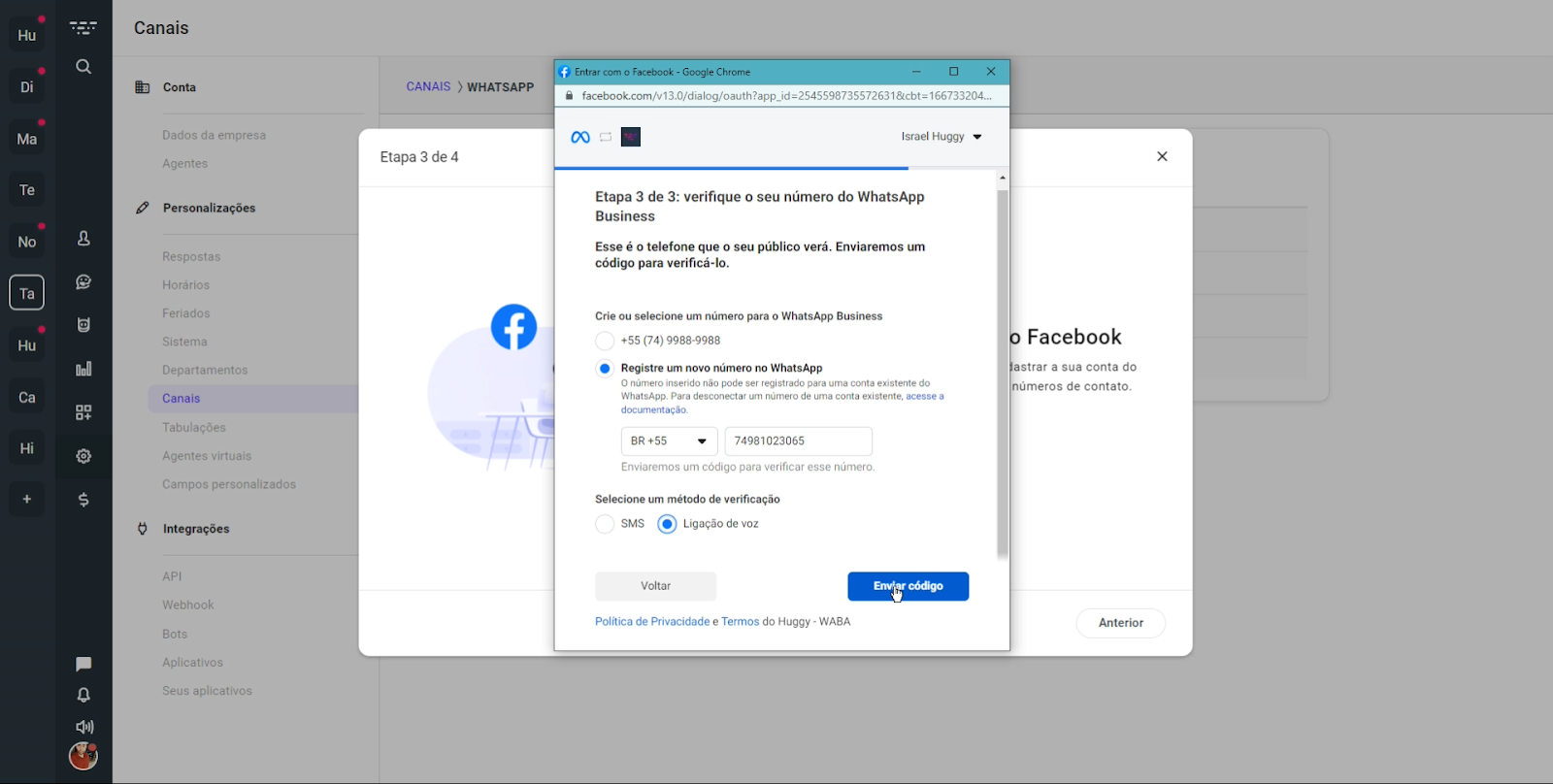This screenshot has height=784, width=1553.
Task: Open 'Campos personalizados' settings item
Action: [229, 484]
